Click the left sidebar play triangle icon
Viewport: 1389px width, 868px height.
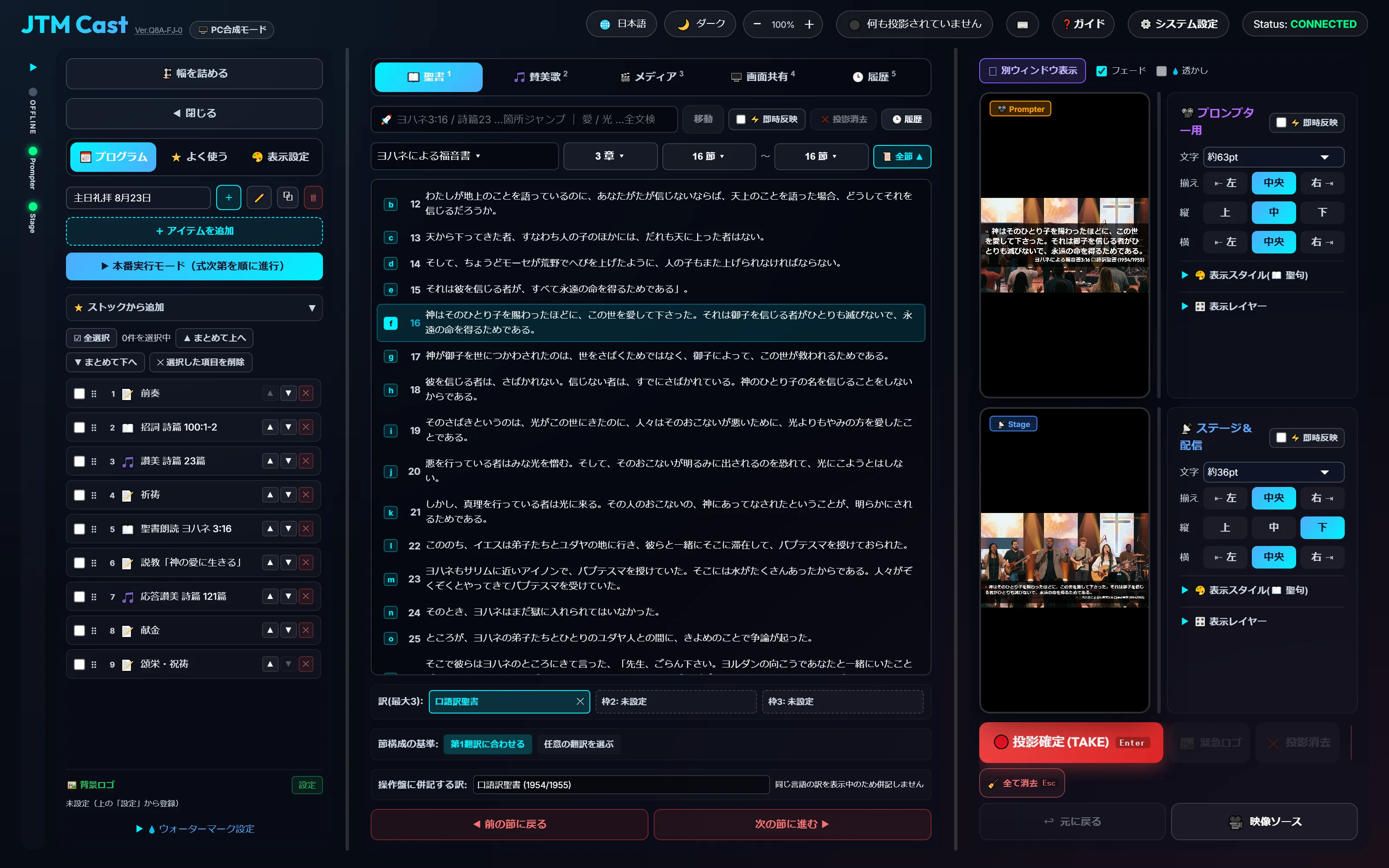[x=33, y=67]
